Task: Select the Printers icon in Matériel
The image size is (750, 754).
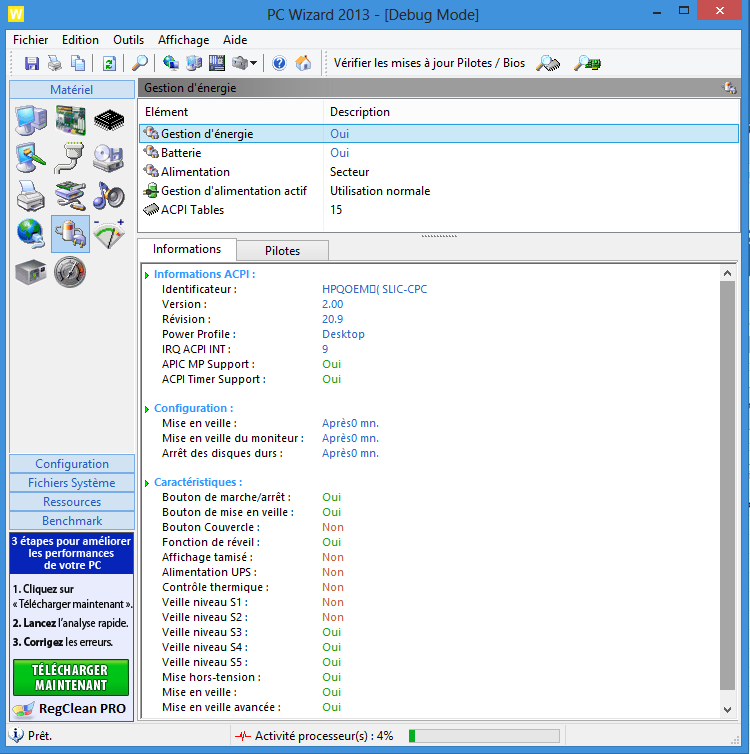Action: 31,196
